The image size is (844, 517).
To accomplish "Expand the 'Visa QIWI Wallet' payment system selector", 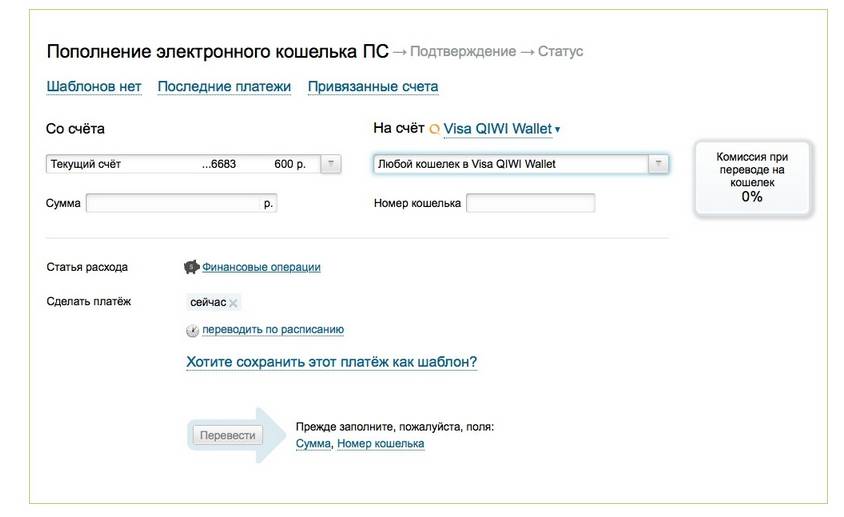I will 557,129.
